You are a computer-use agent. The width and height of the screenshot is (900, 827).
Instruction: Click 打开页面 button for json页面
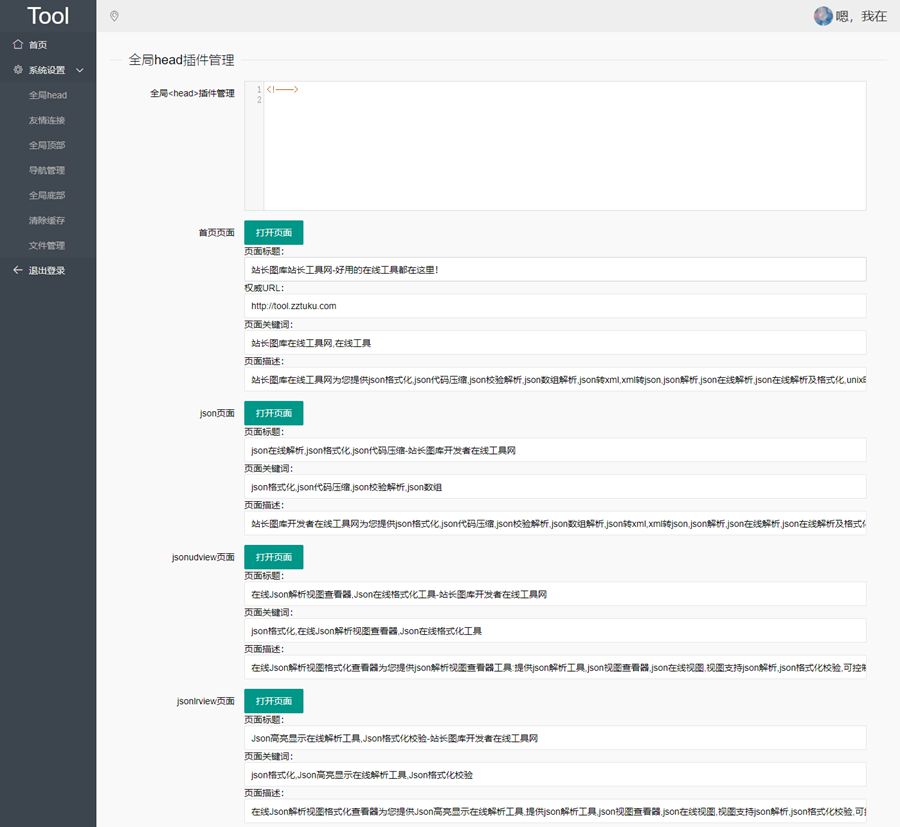tap(274, 413)
